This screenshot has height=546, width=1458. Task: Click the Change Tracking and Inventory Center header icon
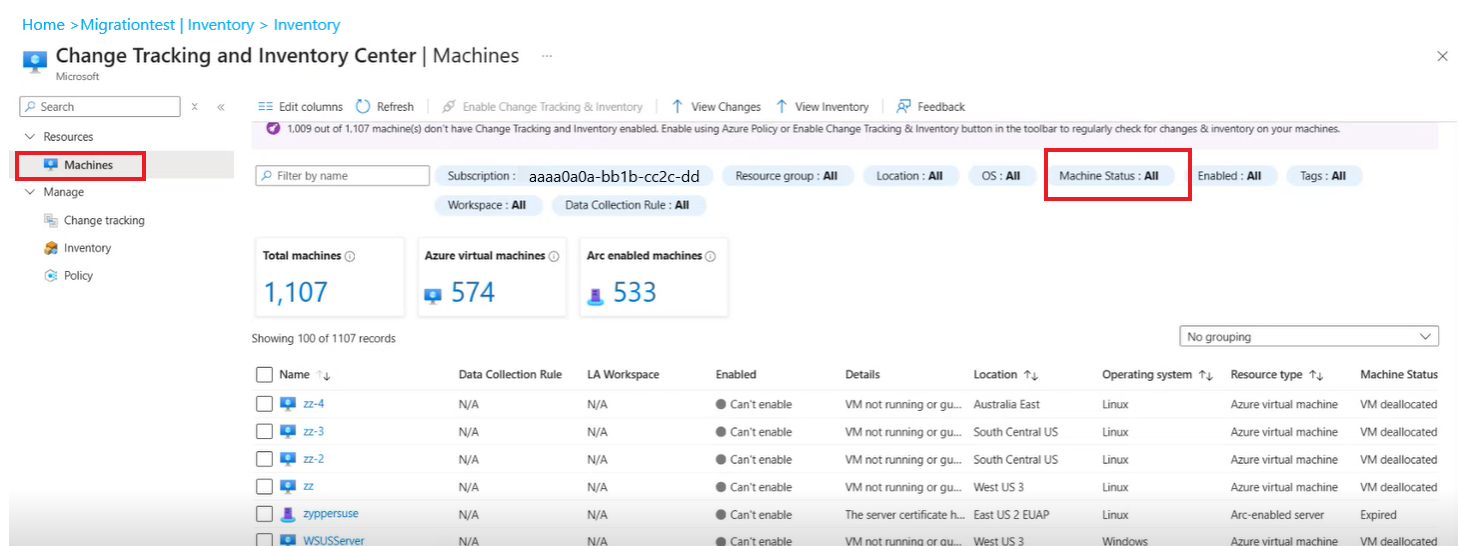pos(35,60)
